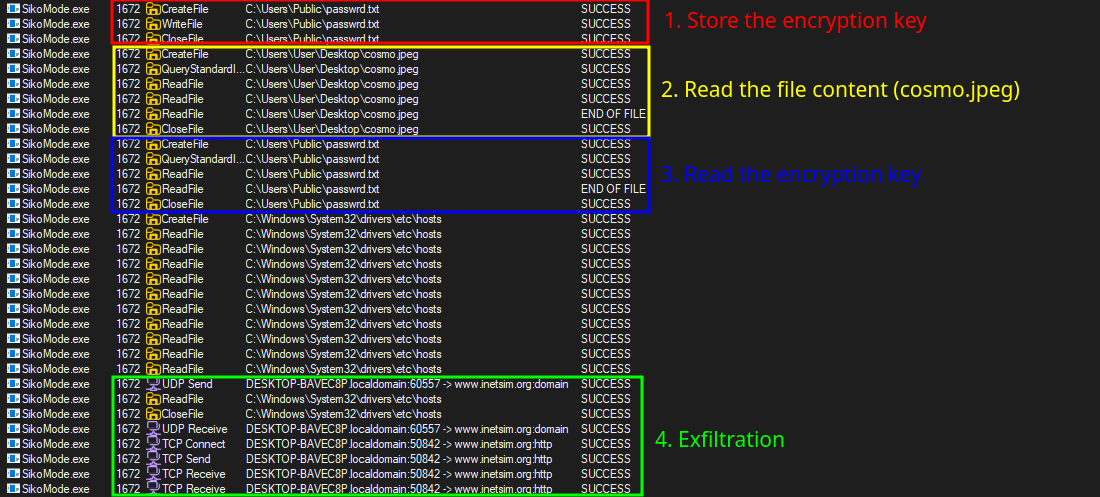Click the SUCCESS result in the UDP Send row
1100x497 pixels.
click(605, 384)
